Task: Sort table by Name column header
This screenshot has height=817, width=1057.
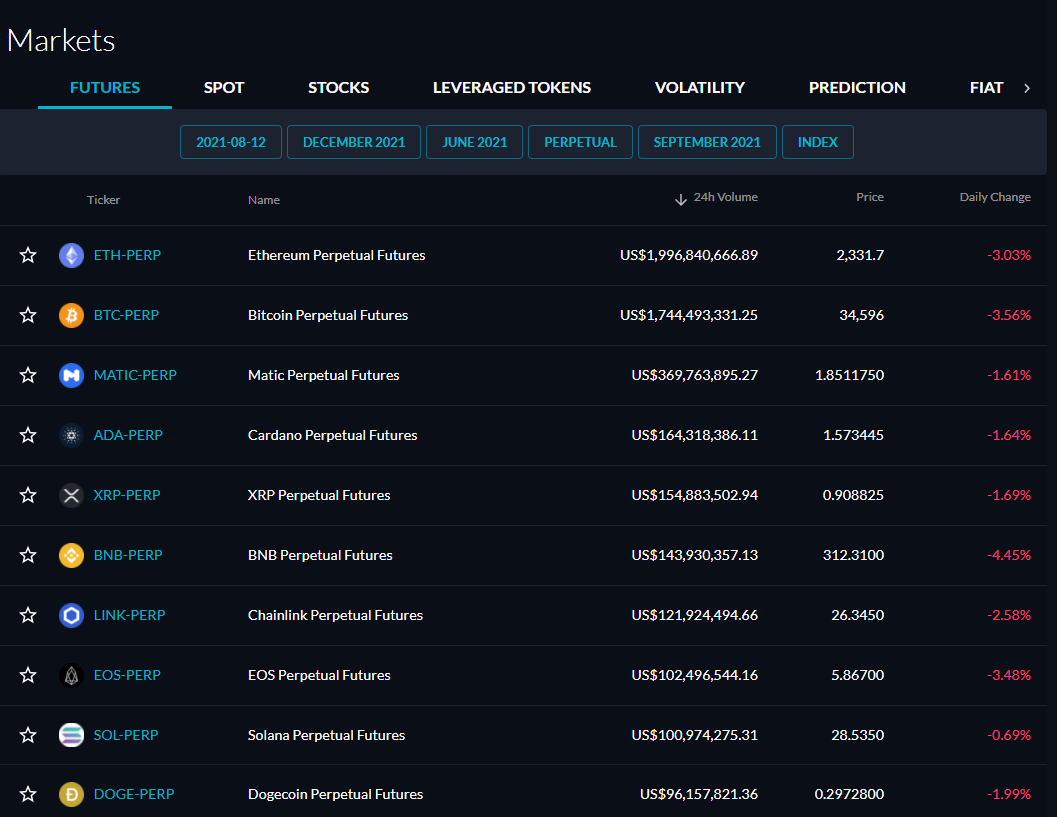Action: click(264, 200)
